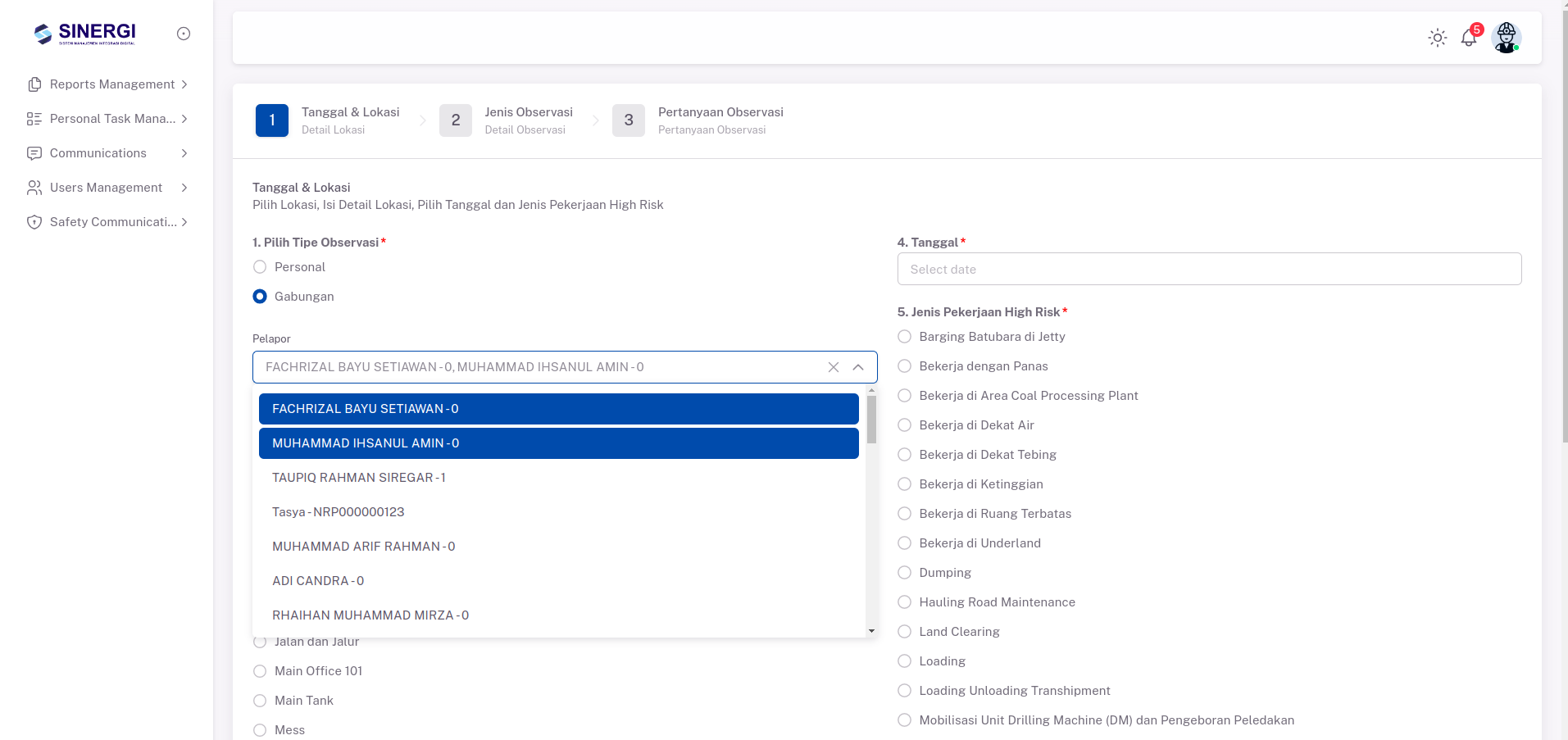Click the Users Management people icon
The height and width of the screenshot is (740, 1568).
click(x=34, y=188)
